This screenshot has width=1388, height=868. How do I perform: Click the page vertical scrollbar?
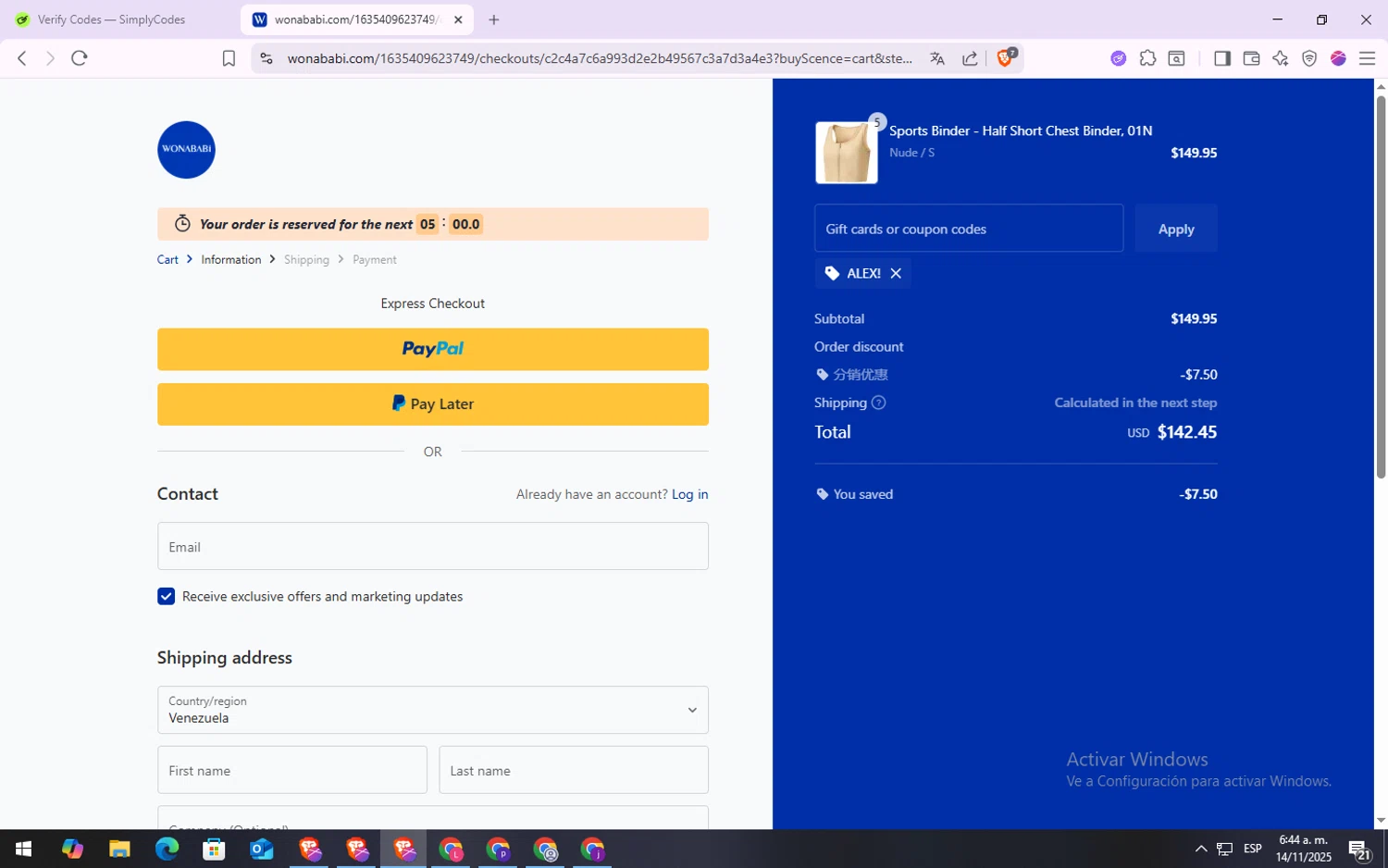point(1381,287)
